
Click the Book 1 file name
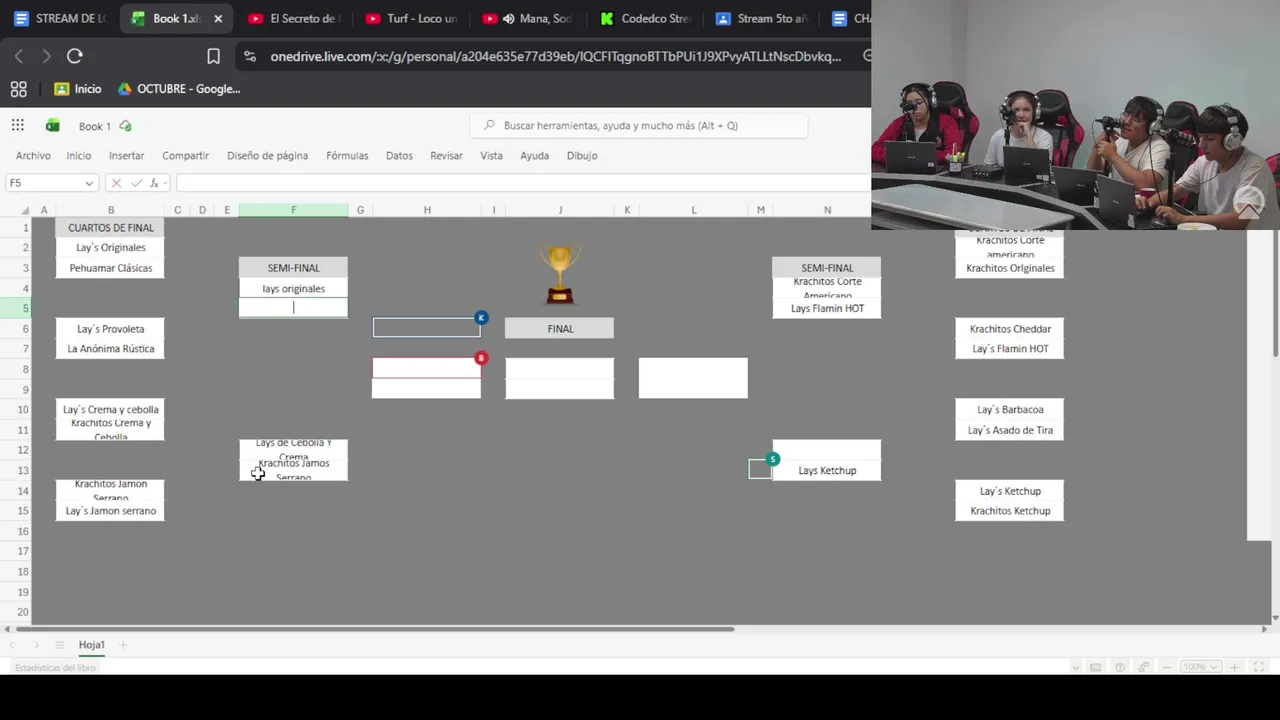point(94,126)
